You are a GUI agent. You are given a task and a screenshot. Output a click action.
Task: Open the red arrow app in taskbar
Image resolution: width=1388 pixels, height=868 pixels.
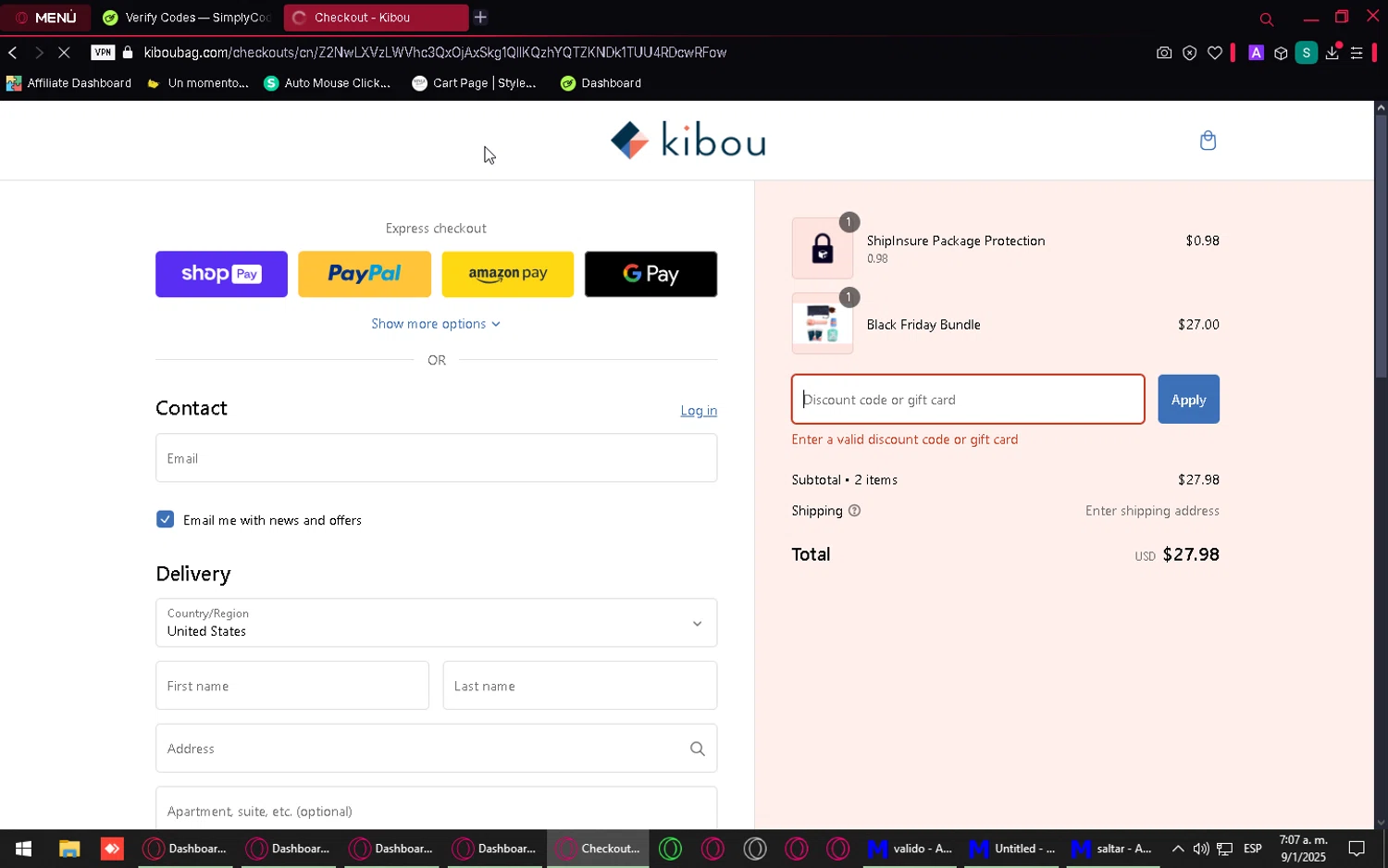pos(112,849)
